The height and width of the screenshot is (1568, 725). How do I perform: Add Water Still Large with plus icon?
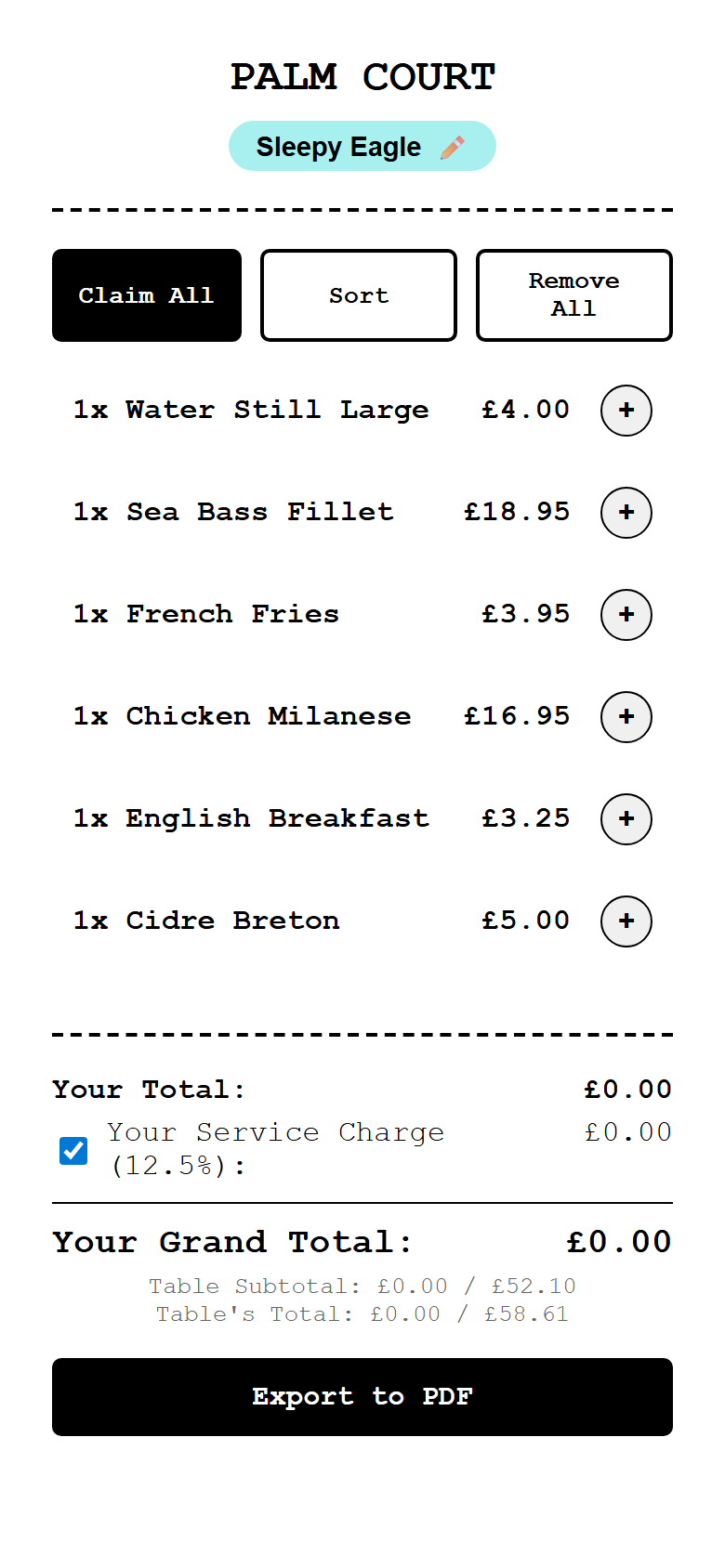626,411
